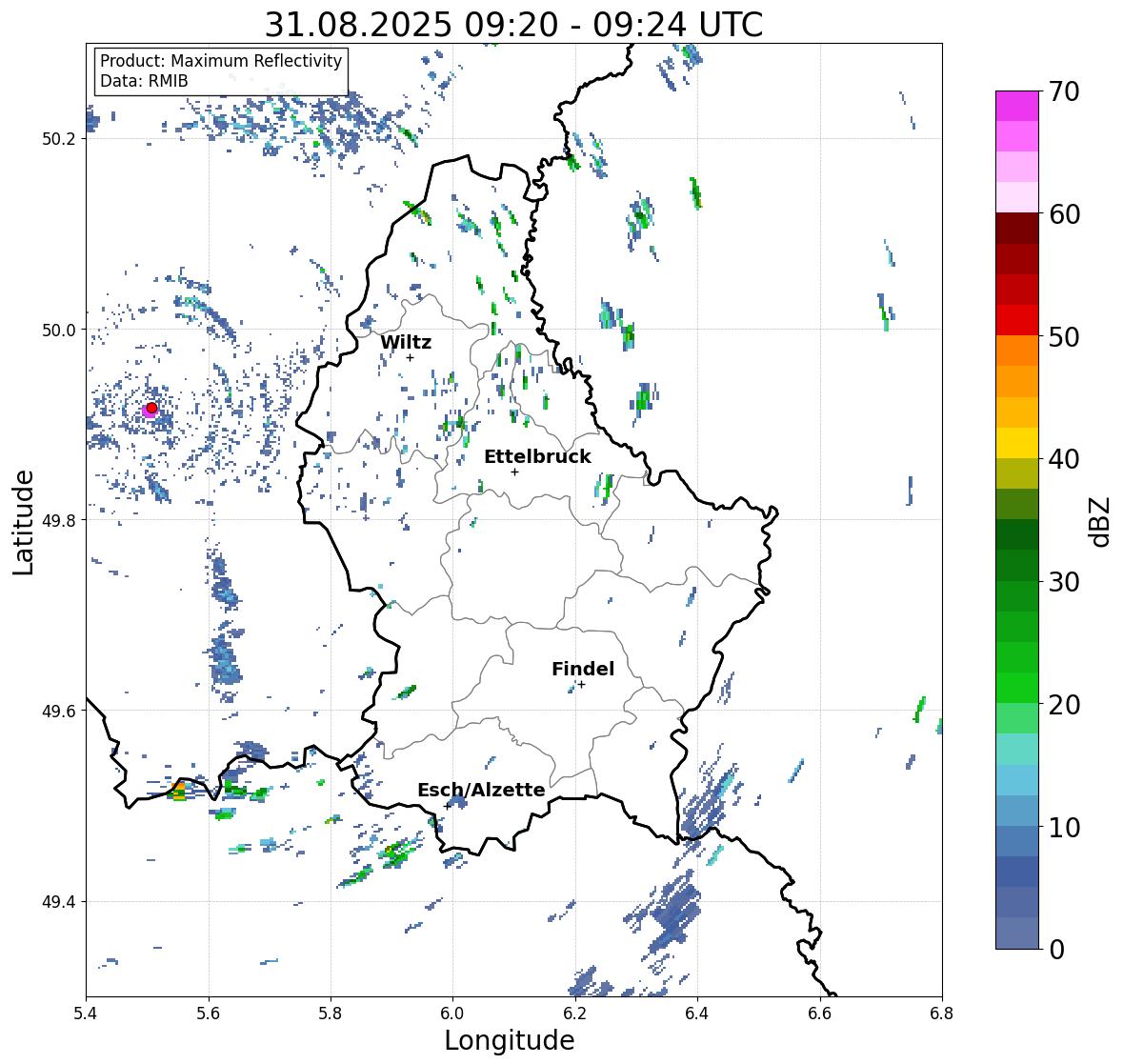Click the 70 tick on colorbar

[x=1064, y=91]
